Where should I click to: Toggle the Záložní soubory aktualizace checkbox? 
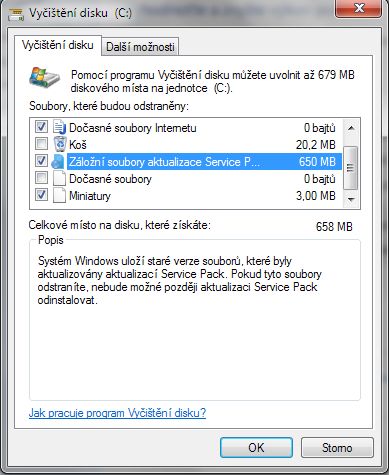click(41, 161)
